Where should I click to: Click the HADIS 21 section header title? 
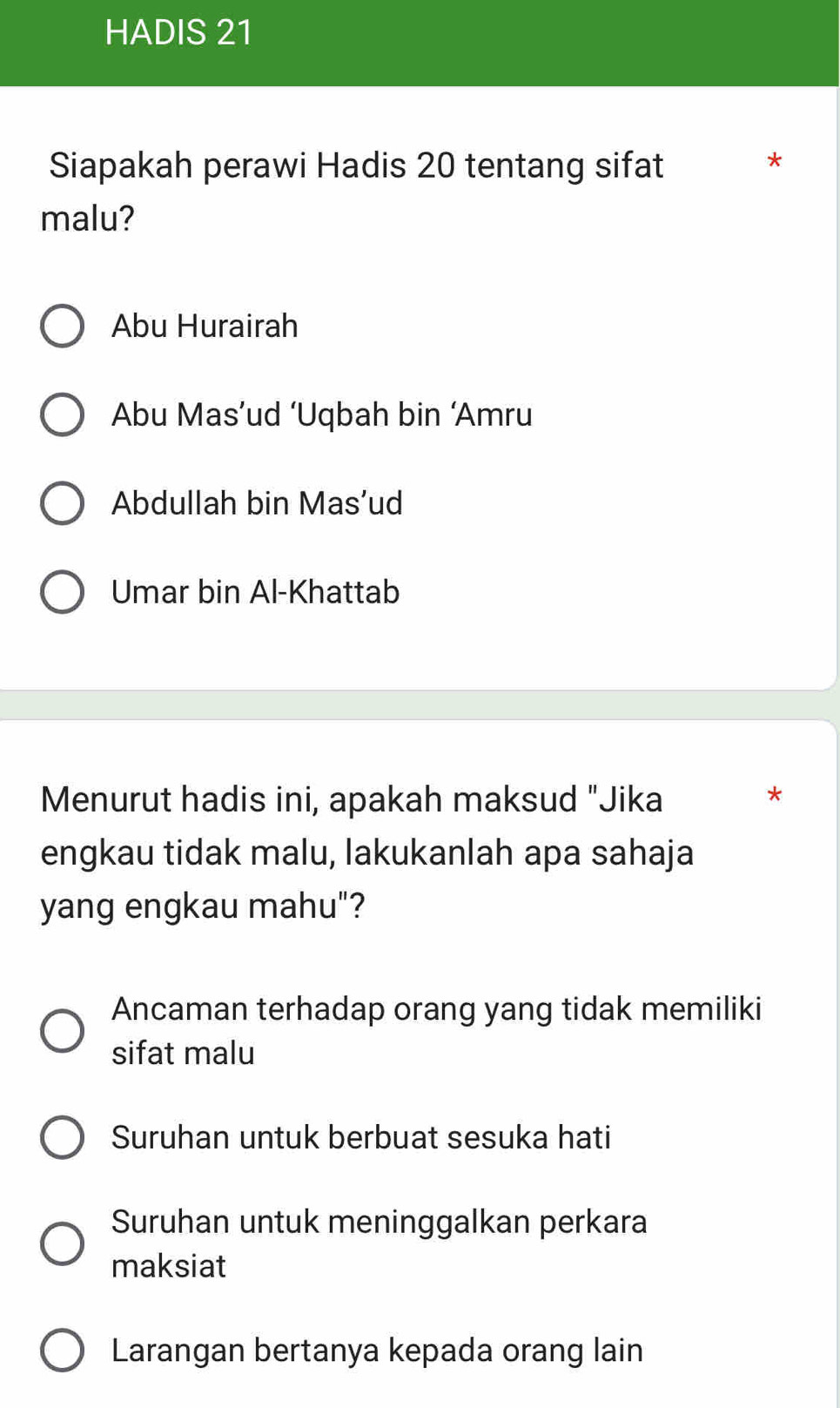click(x=179, y=33)
